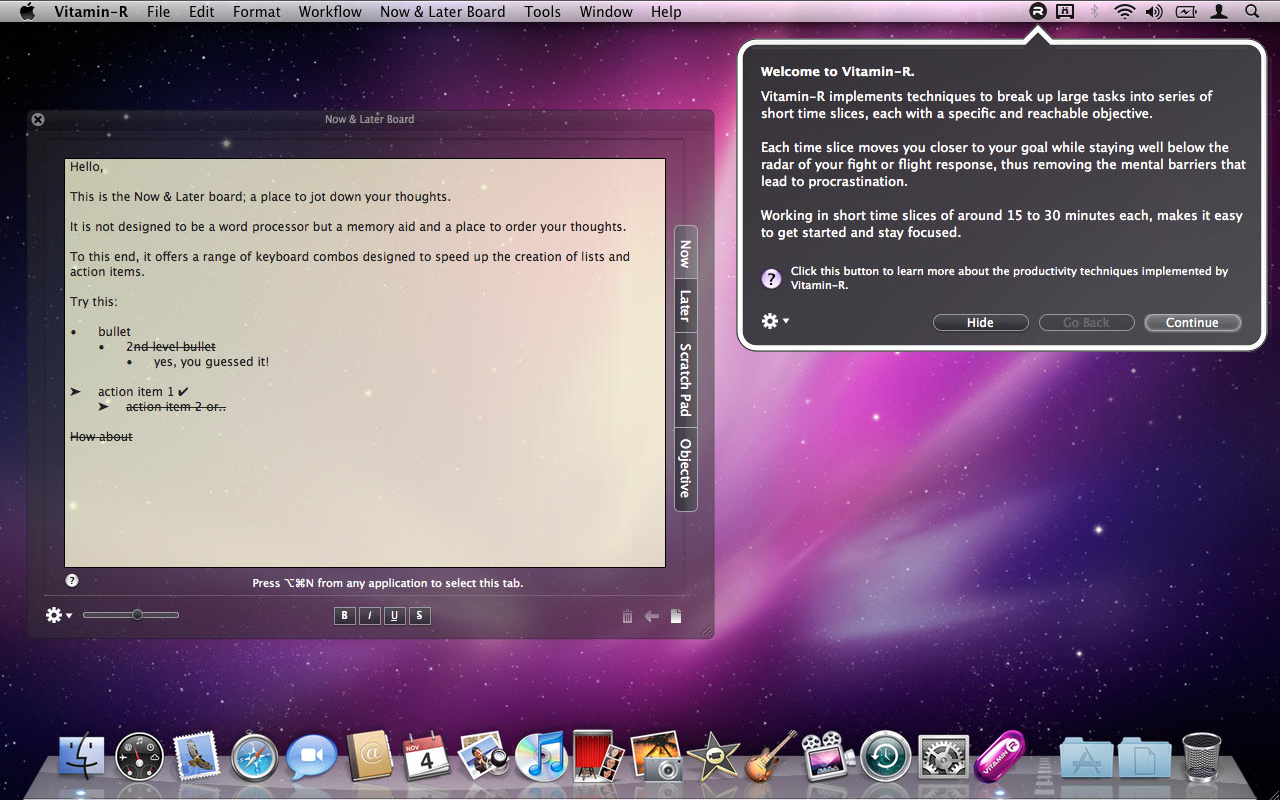Open Finder from the Dock
The image size is (1280, 800).
[82, 757]
